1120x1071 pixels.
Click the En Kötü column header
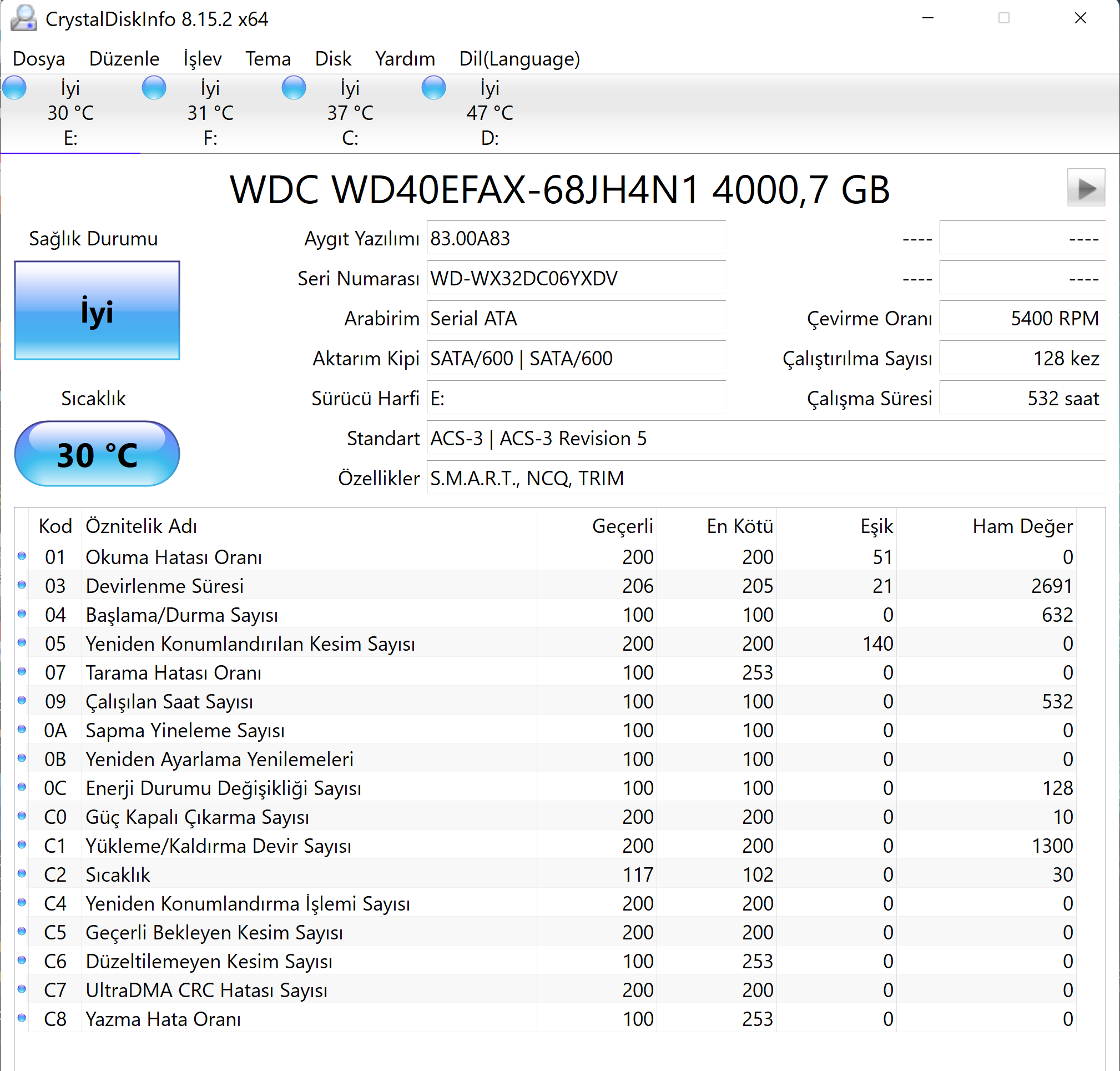717,526
